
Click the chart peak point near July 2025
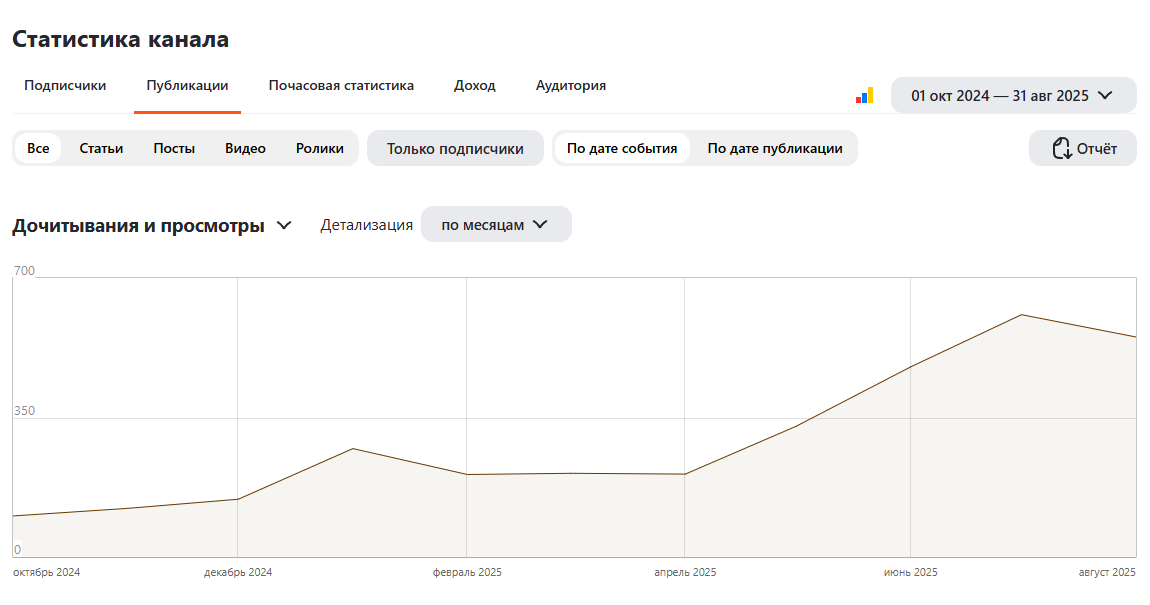(x=1022, y=315)
